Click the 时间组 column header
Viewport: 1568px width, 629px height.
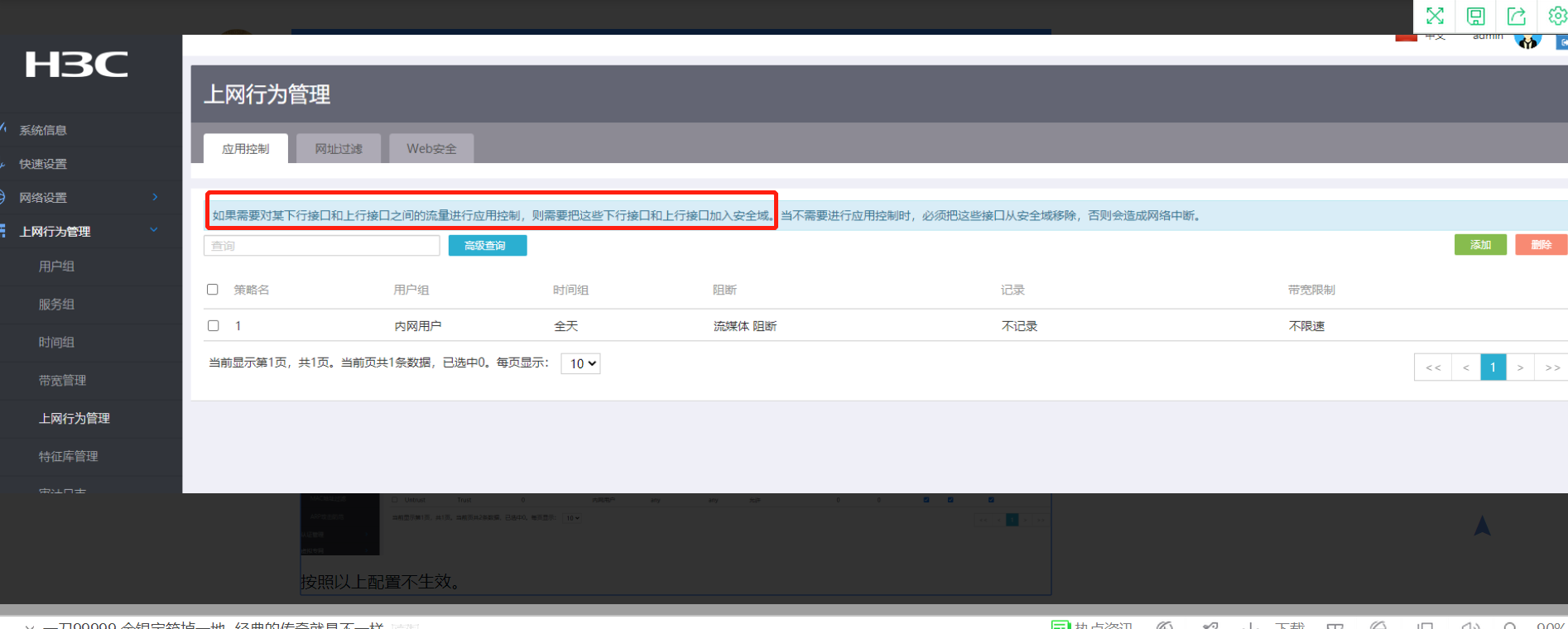click(571, 290)
